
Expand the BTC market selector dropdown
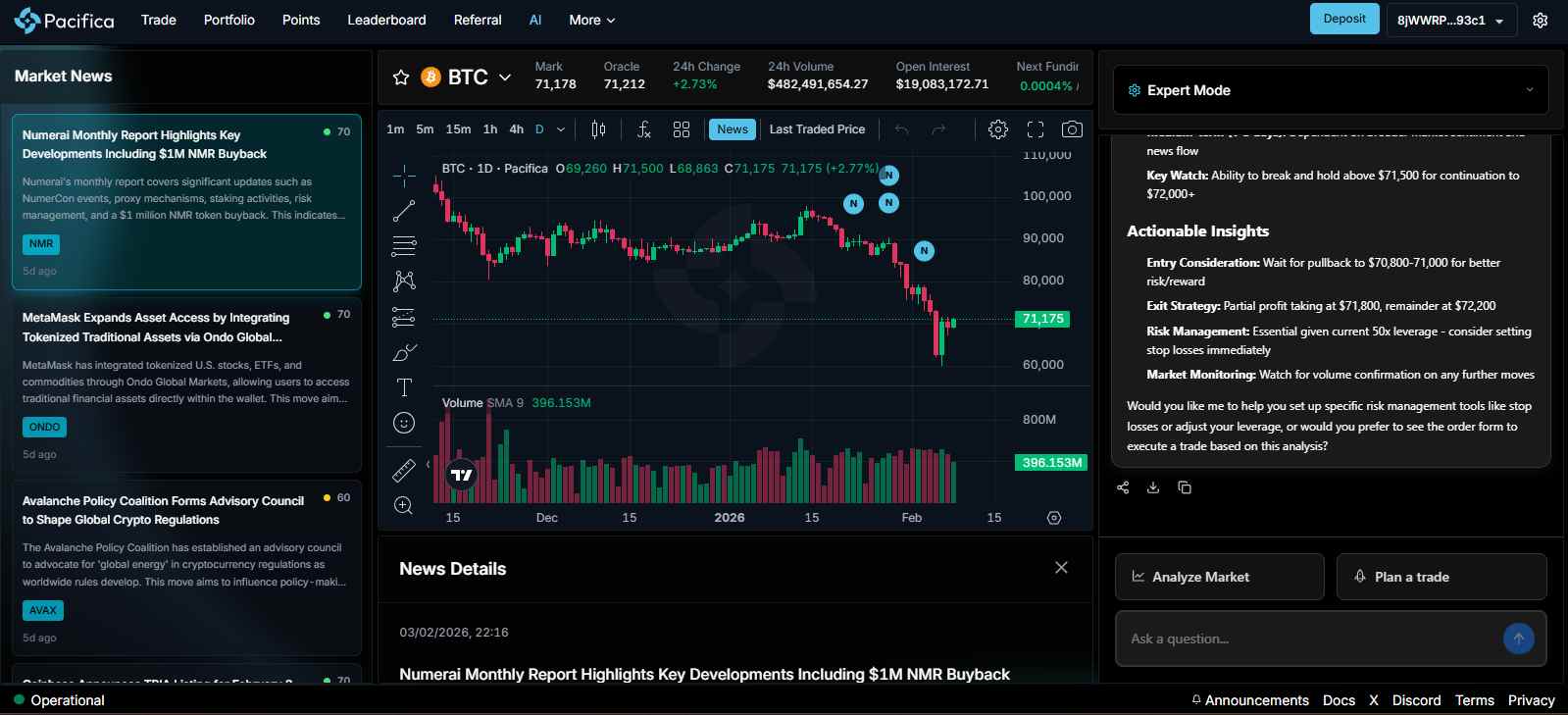[505, 77]
